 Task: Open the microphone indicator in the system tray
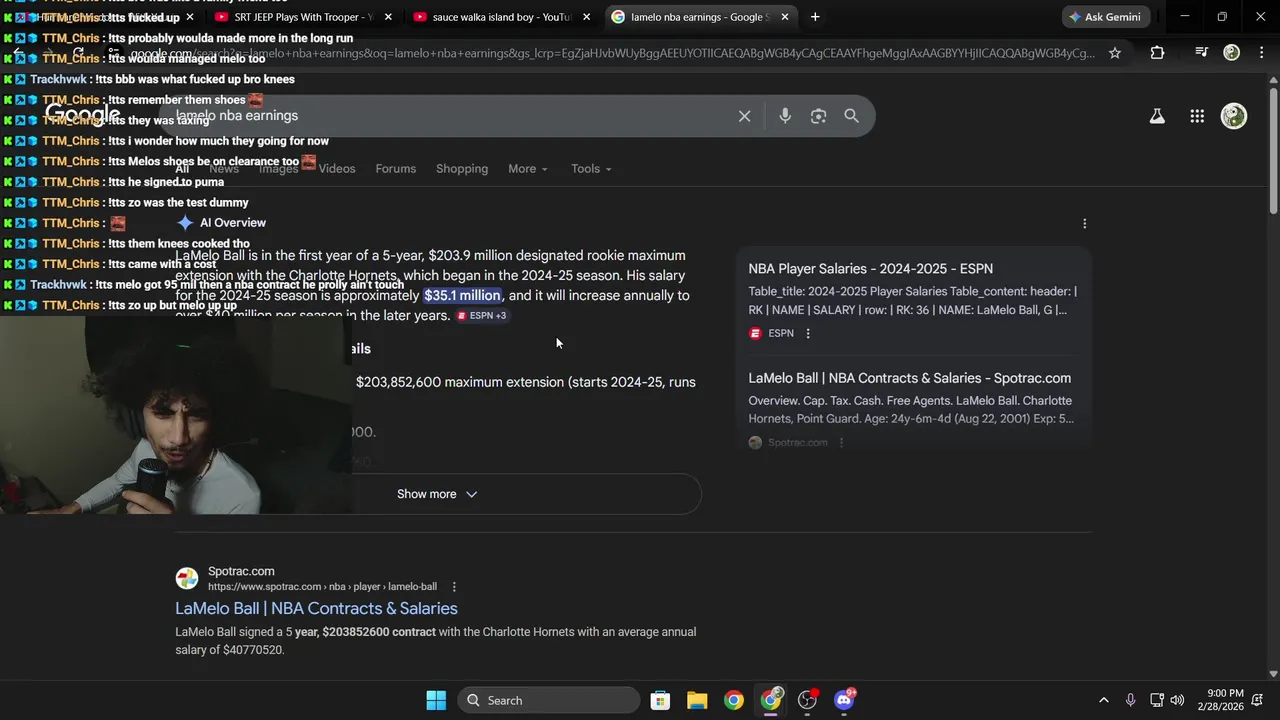tap(1130, 700)
